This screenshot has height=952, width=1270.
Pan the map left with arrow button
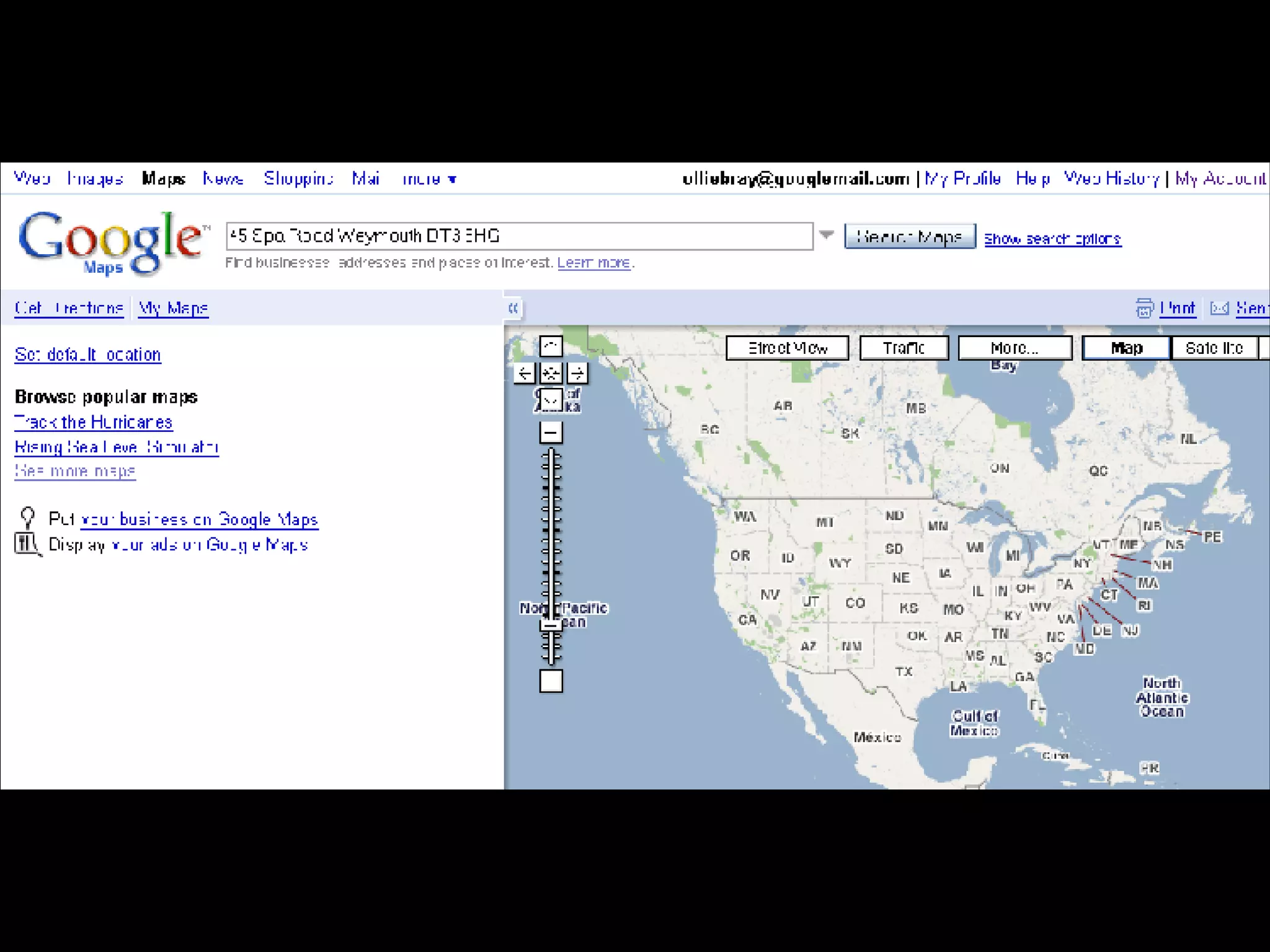coord(525,373)
